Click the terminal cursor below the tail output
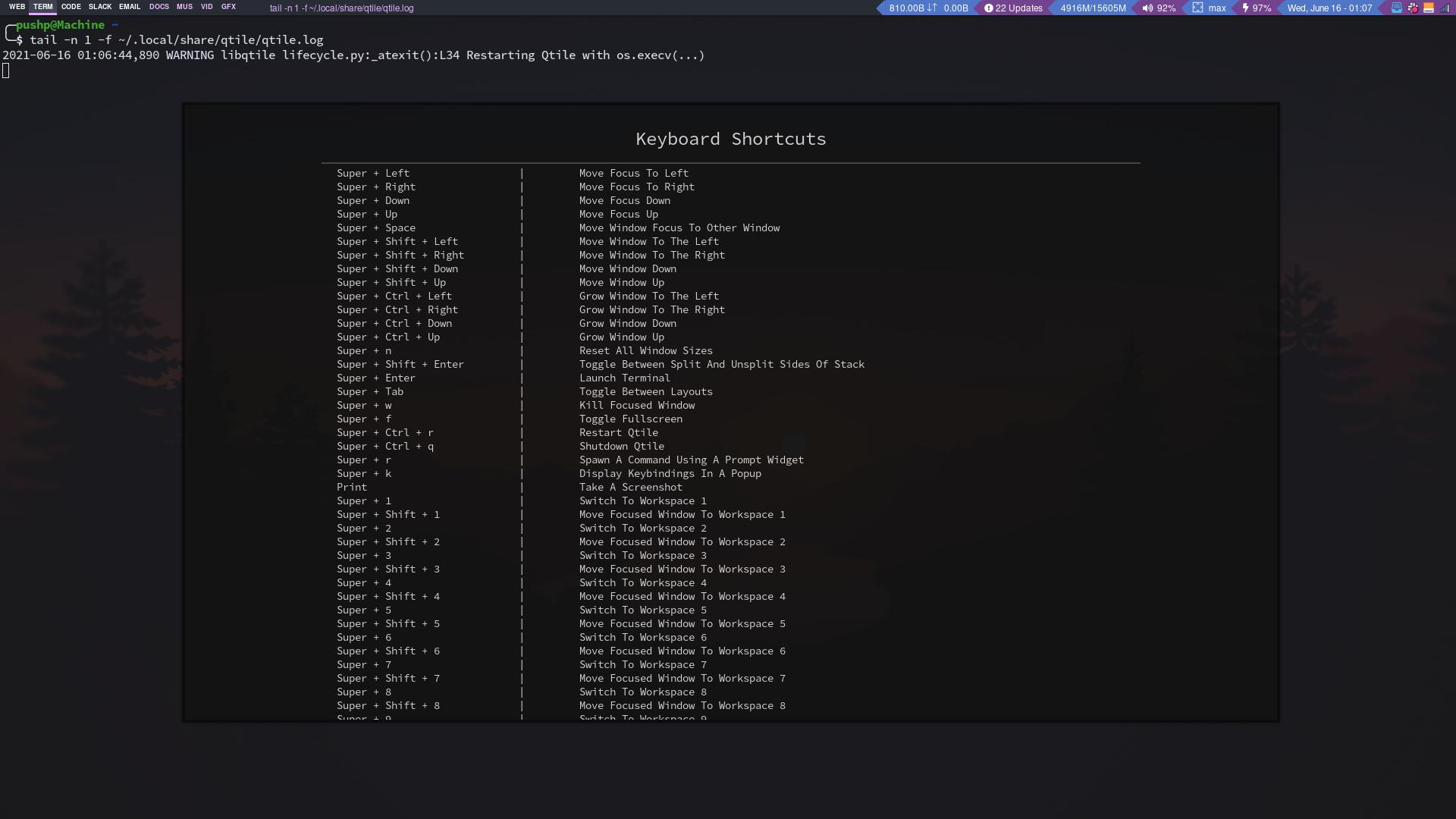This screenshot has width=1456, height=819. pyautogui.click(x=6, y=71)
